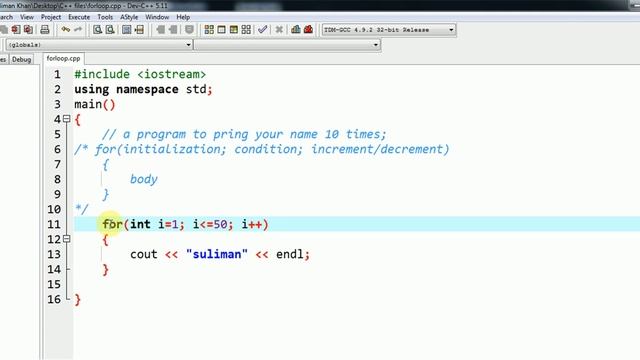Click line number 1 in the gutter

[57, 74]
